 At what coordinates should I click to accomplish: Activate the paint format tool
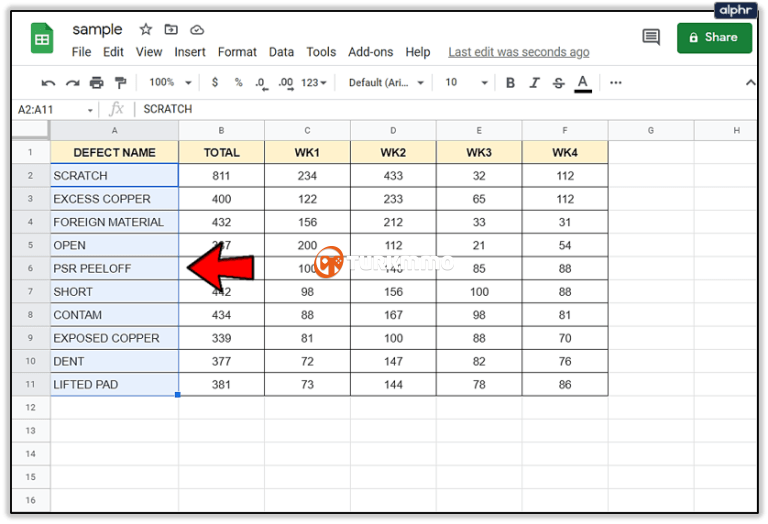pyautogui.click(x=120, y=83)
